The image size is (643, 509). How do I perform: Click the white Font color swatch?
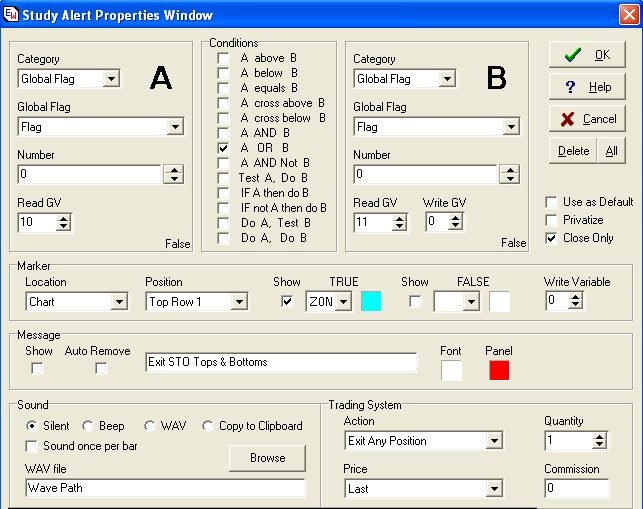tap(452, 370)
